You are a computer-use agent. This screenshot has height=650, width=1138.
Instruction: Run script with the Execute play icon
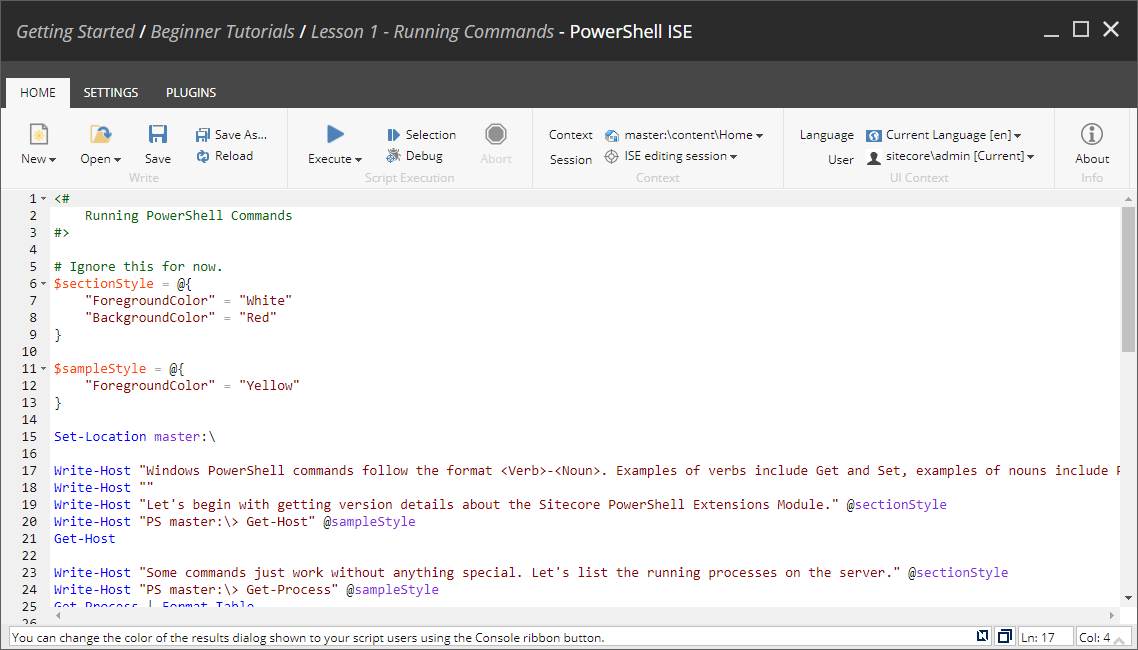[x=335, y=134]
